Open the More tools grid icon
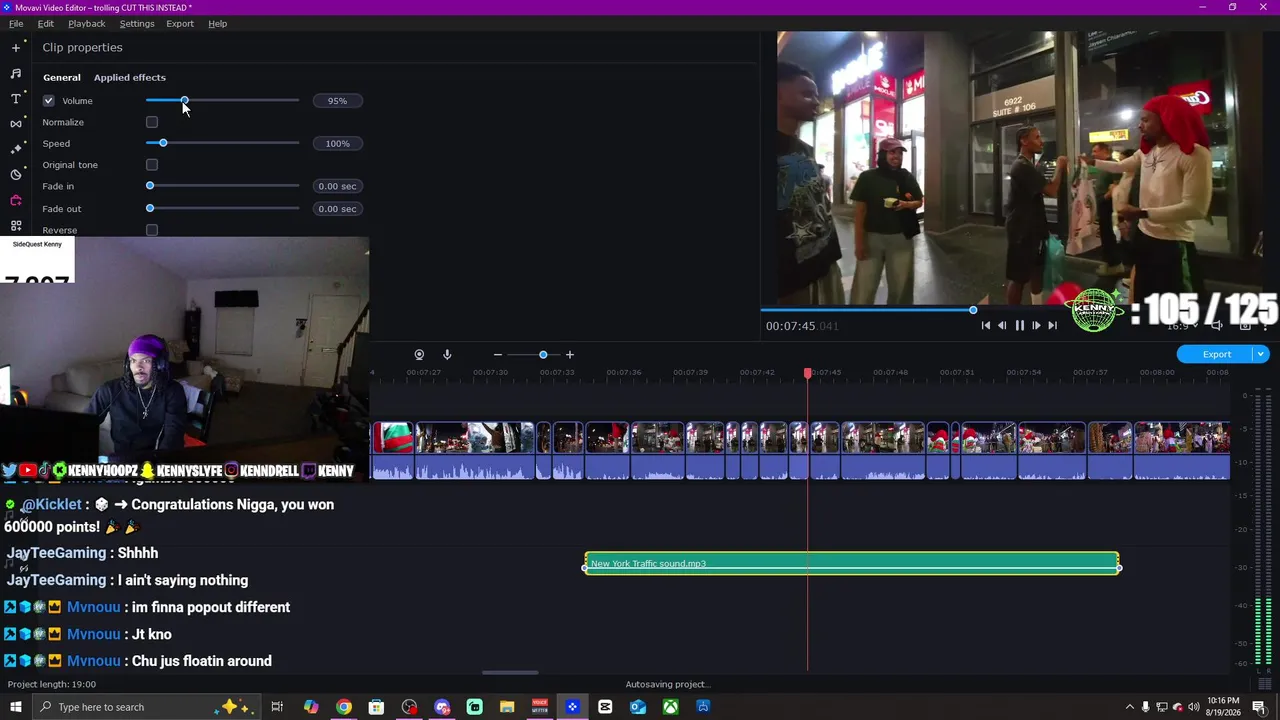The width and height of the screenshot is (1280, 720). [16, 225]
